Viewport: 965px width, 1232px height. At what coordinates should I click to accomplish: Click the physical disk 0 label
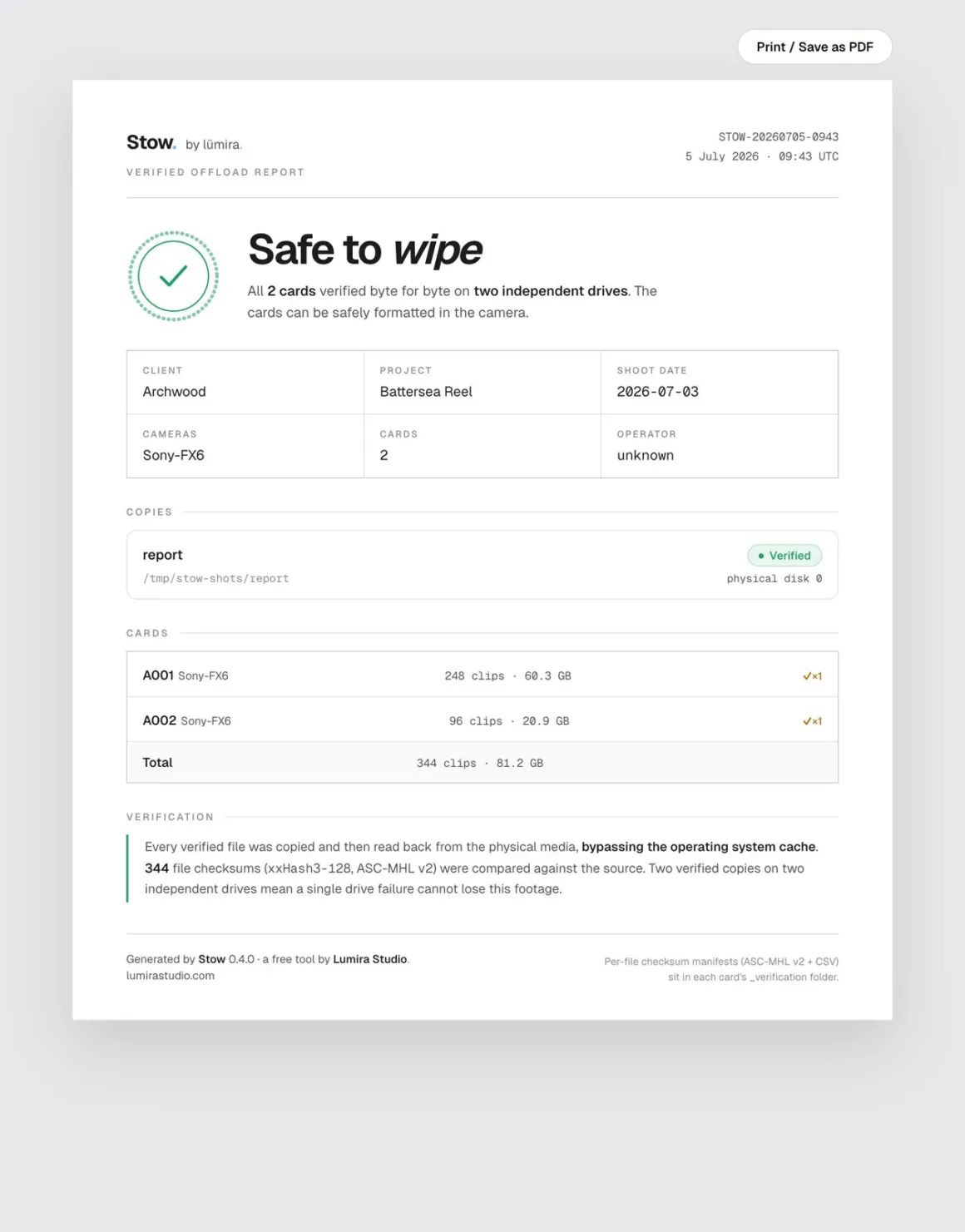click(x=774, y=578)
